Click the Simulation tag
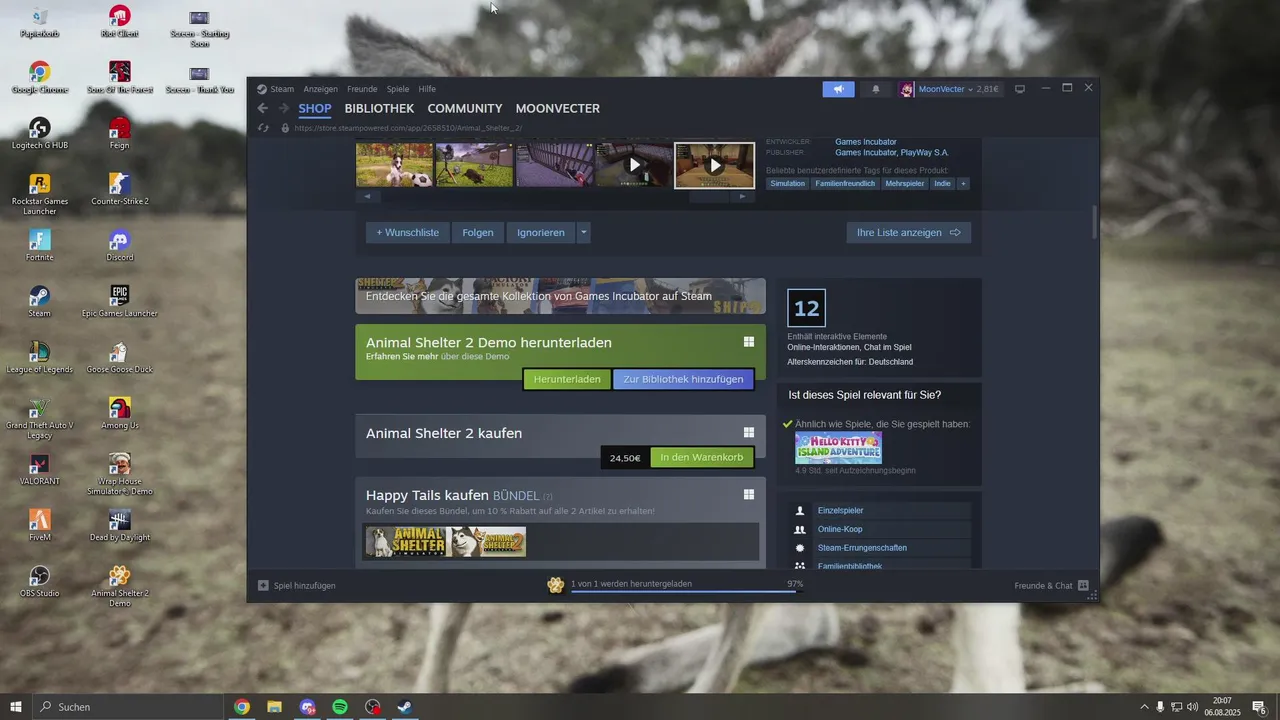 (x=788, y=184)
